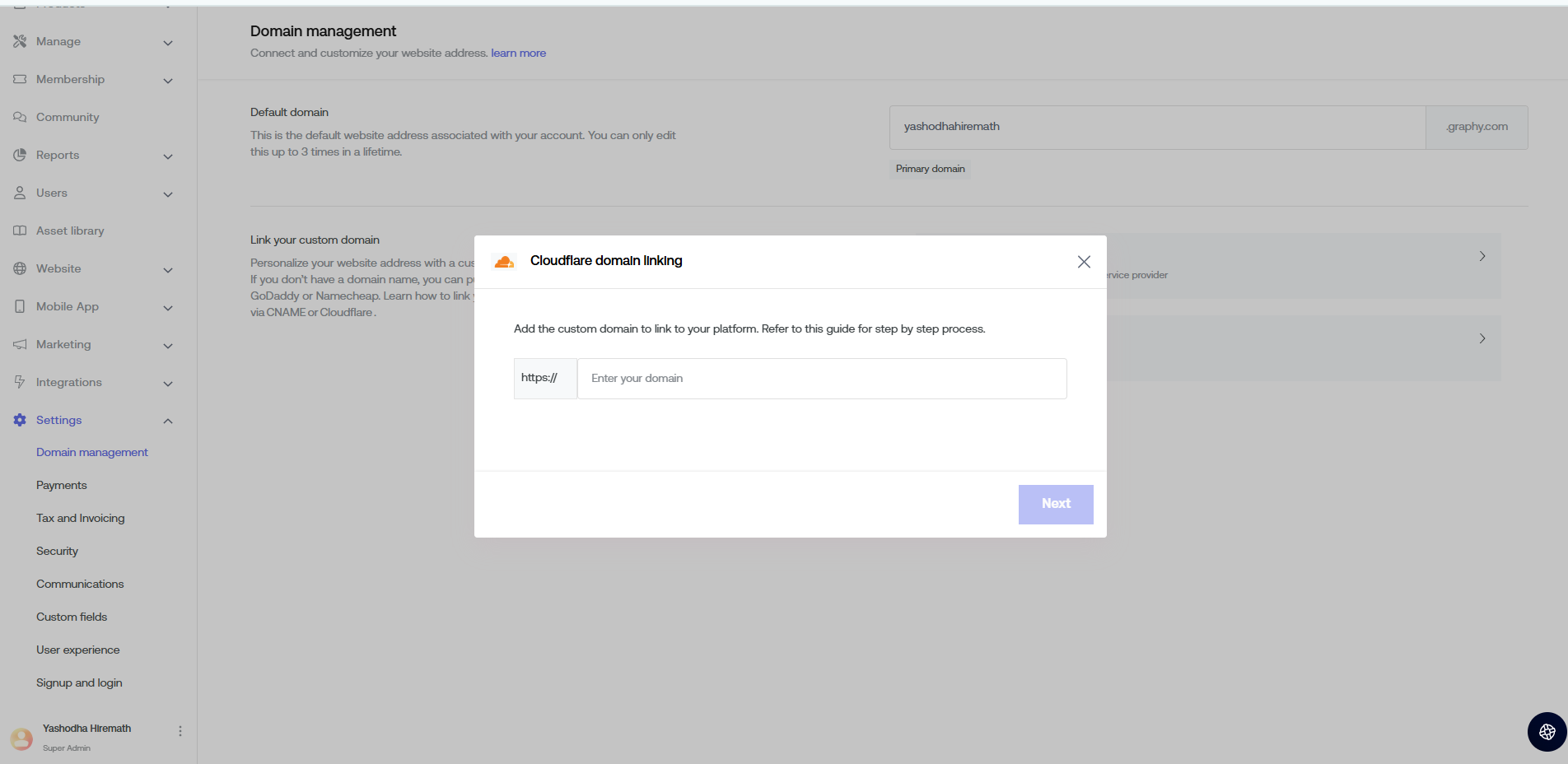Image resolution: width=1568 pixels, height=764 pixels.
Task: Click the Enter your domain input field
Action: point(821,379)
